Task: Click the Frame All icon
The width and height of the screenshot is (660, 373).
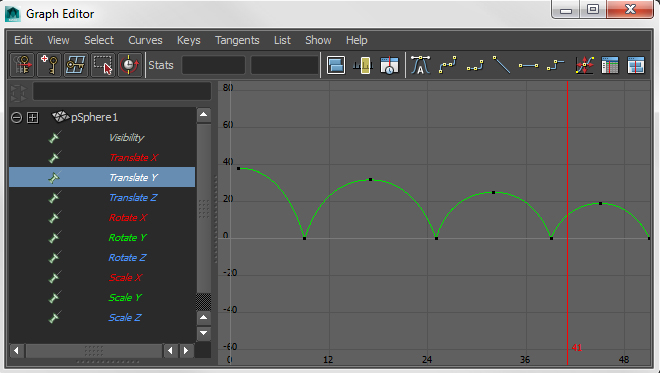Action: (x=336, y=65)
